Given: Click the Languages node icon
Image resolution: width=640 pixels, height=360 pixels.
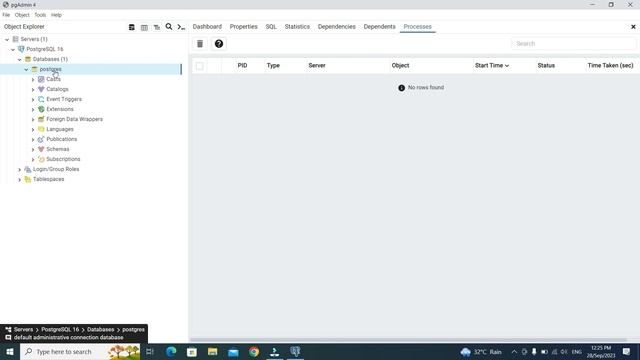Looking at the screenshot, I should (x=41, y=129).
